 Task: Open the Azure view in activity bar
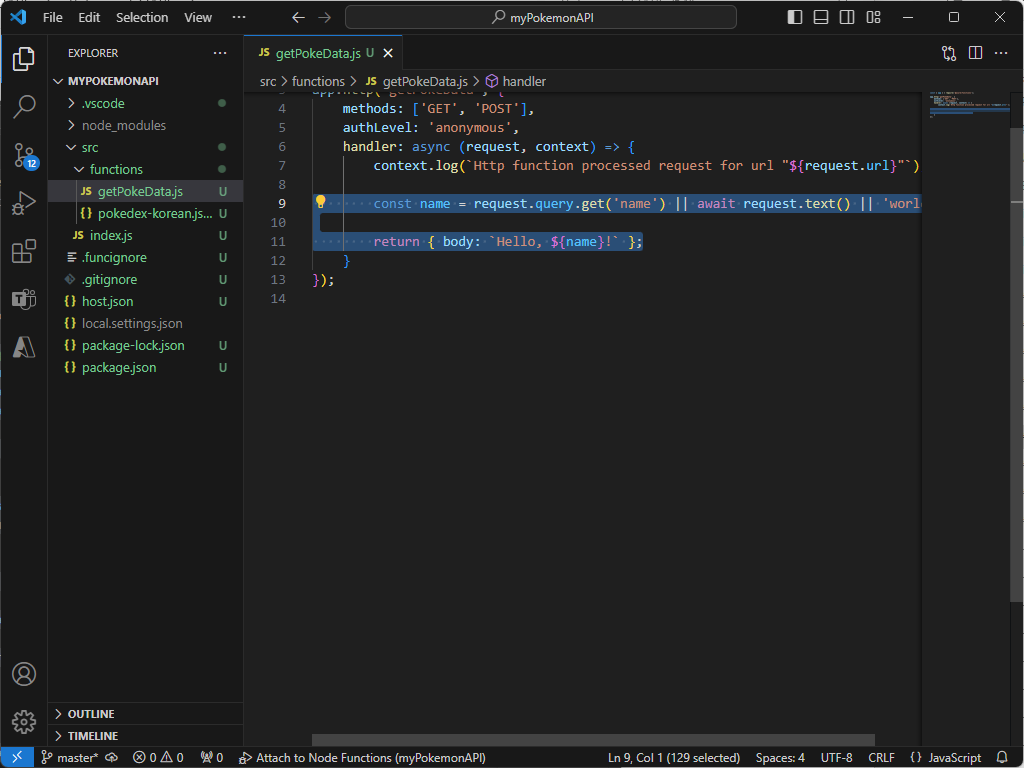pos(24,347)
